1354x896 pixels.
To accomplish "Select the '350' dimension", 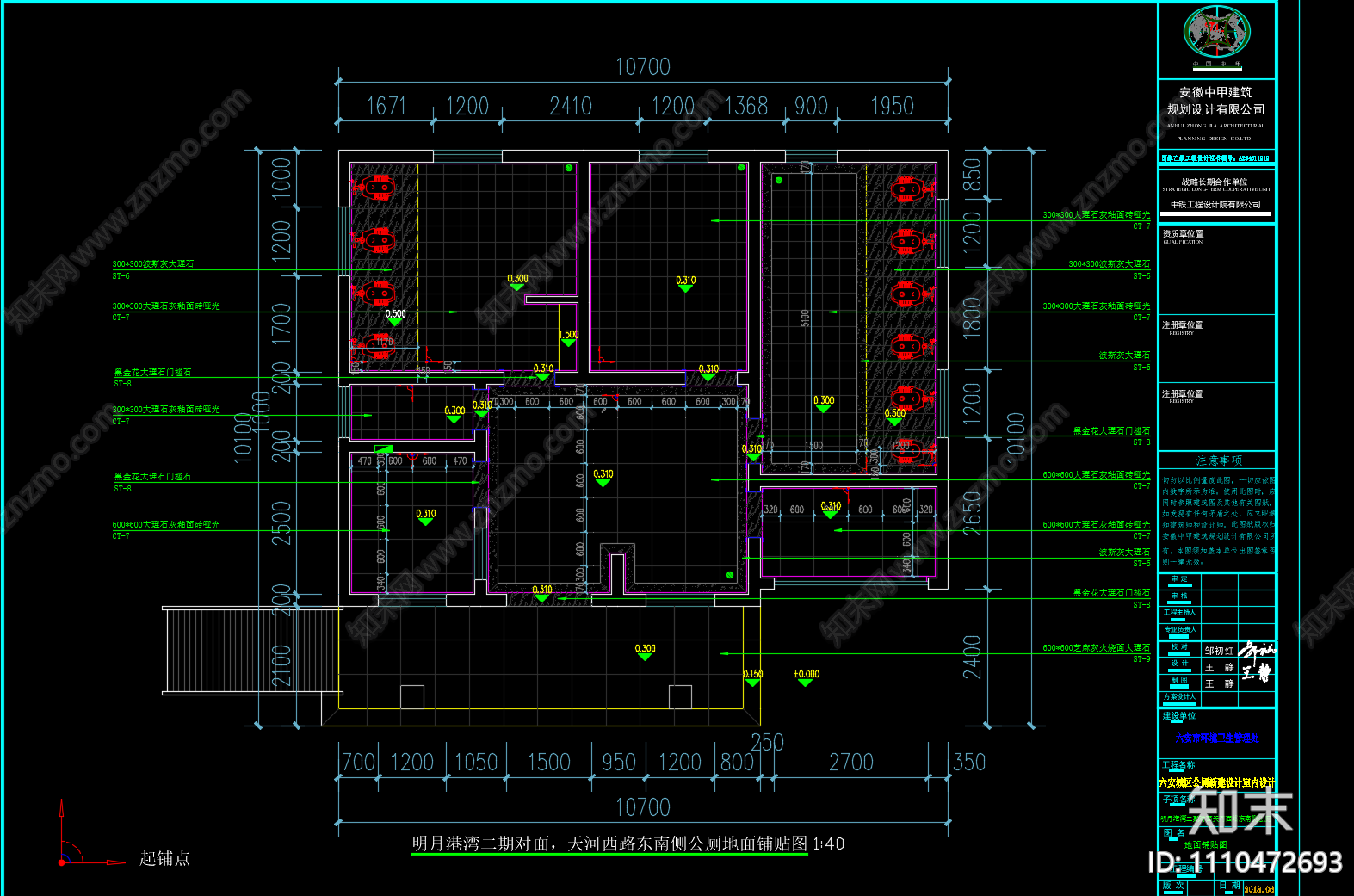I will (x=969, y=763).
